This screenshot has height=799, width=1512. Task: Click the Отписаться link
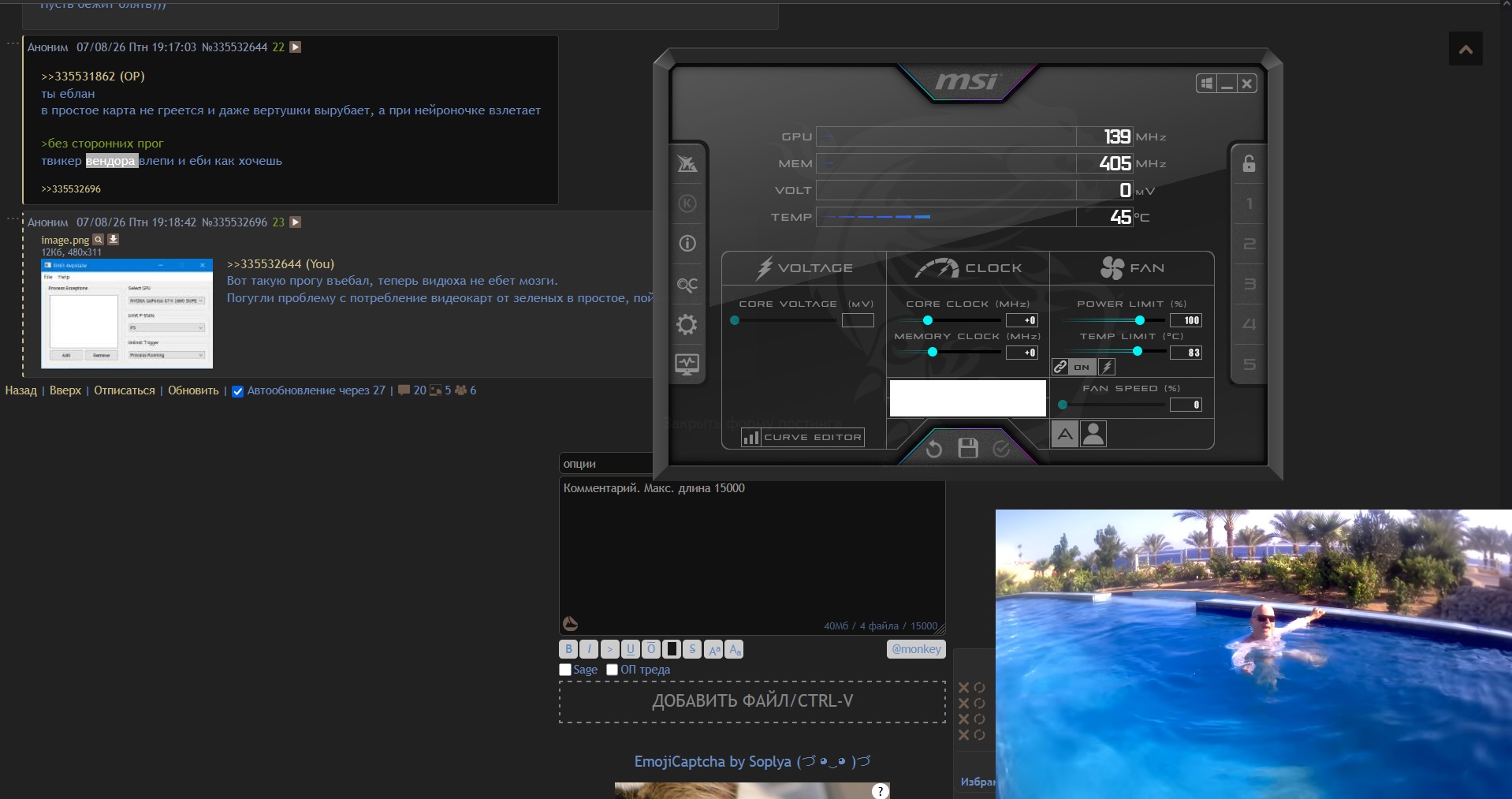pyautogui.click(x=125, y=390)
